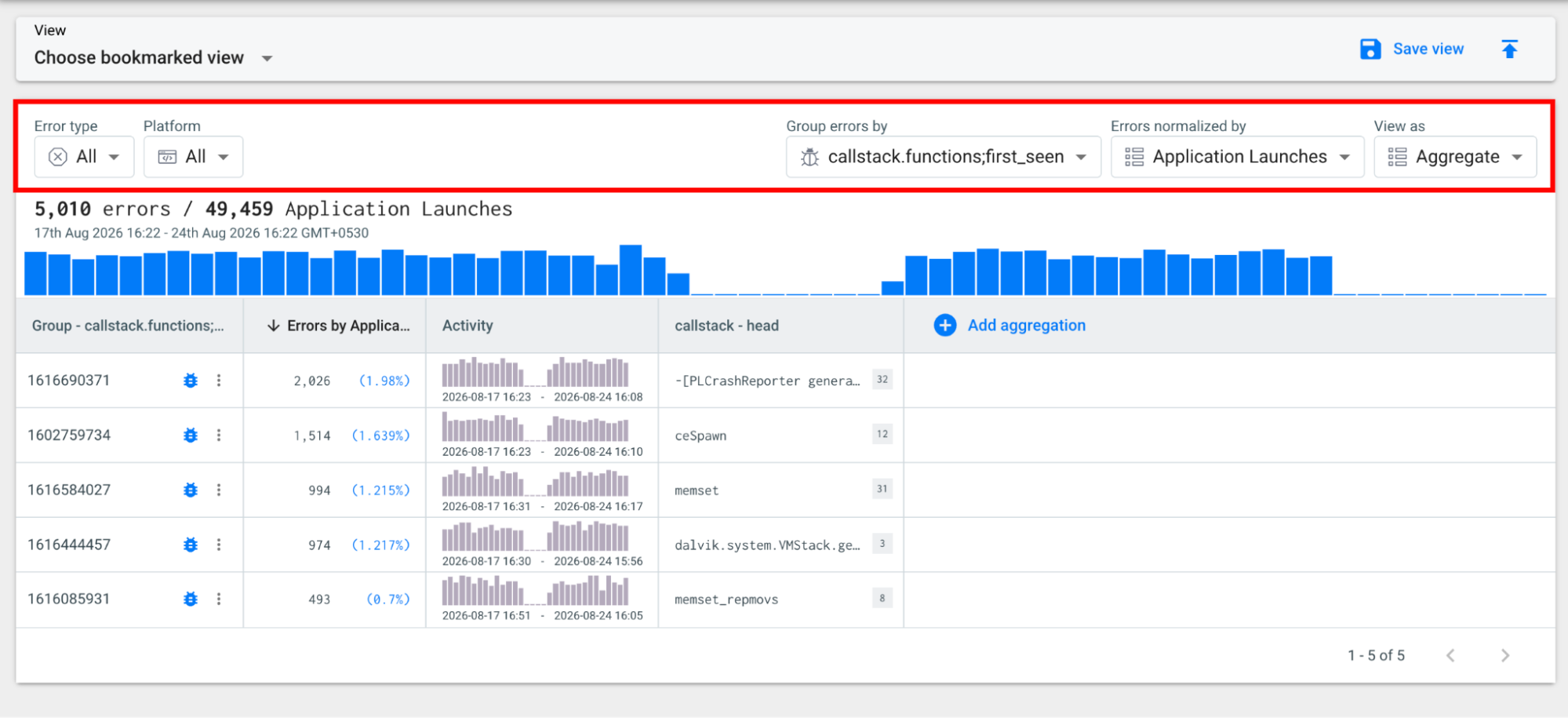Click group ID 1616085931
Image resolution: width=1568 pixels, height=718 pixels.
pos(69,600)
